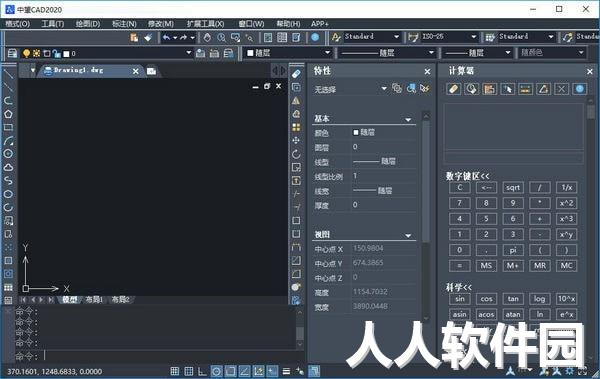Click the white color swatch in layer dropdown

(x=66, y=54)
